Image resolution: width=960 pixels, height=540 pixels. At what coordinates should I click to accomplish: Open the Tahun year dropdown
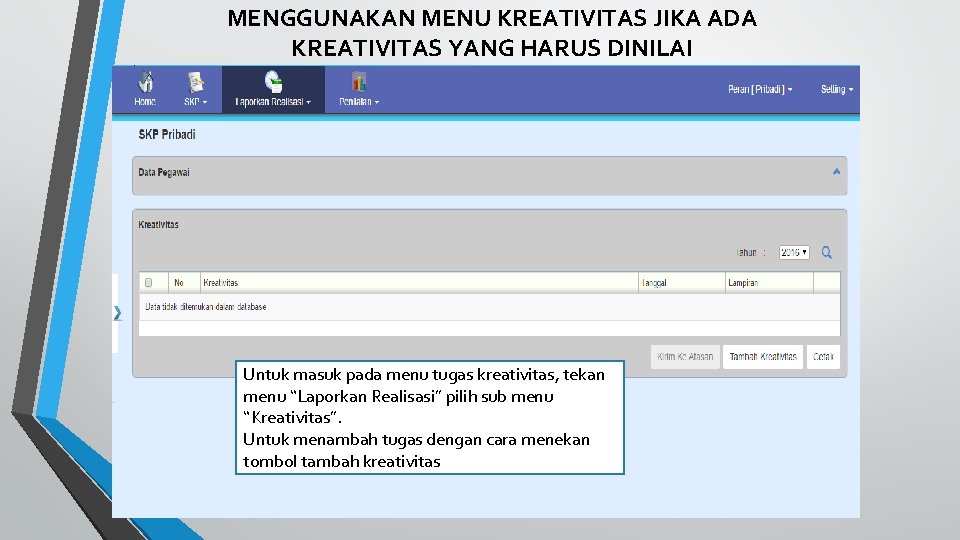794,252
